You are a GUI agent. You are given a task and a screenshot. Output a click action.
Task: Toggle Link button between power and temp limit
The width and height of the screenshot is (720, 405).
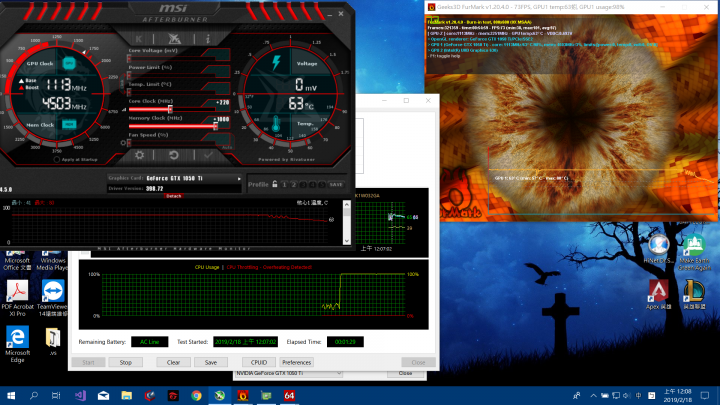[122, 84]
